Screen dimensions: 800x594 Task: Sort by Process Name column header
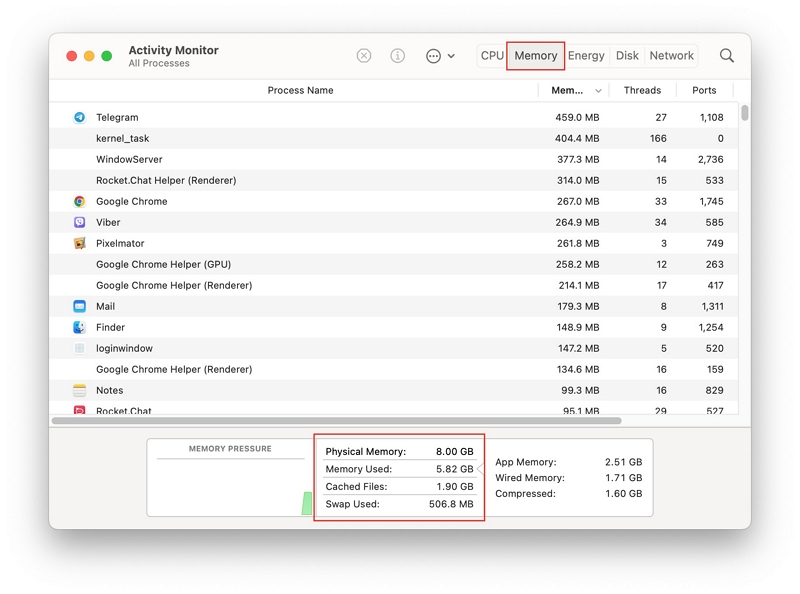coord(300,90)
